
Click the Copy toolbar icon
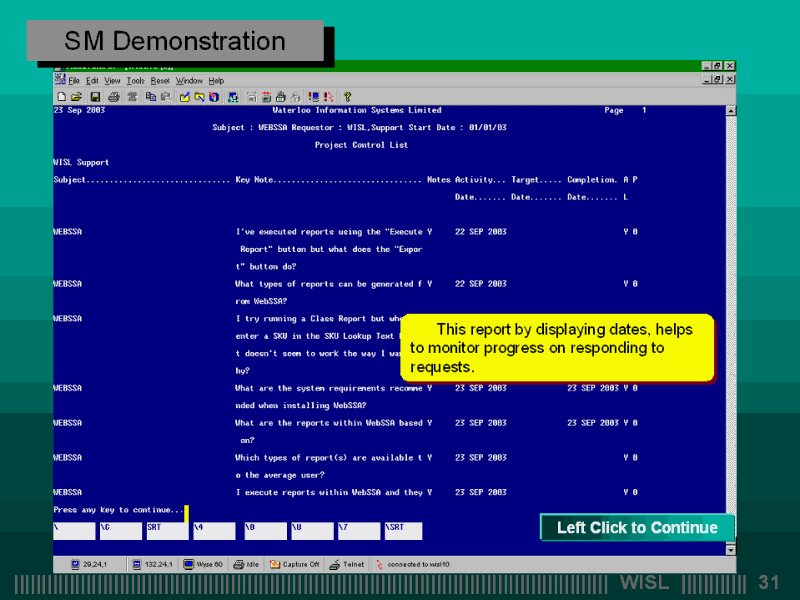tap(149, 97)
